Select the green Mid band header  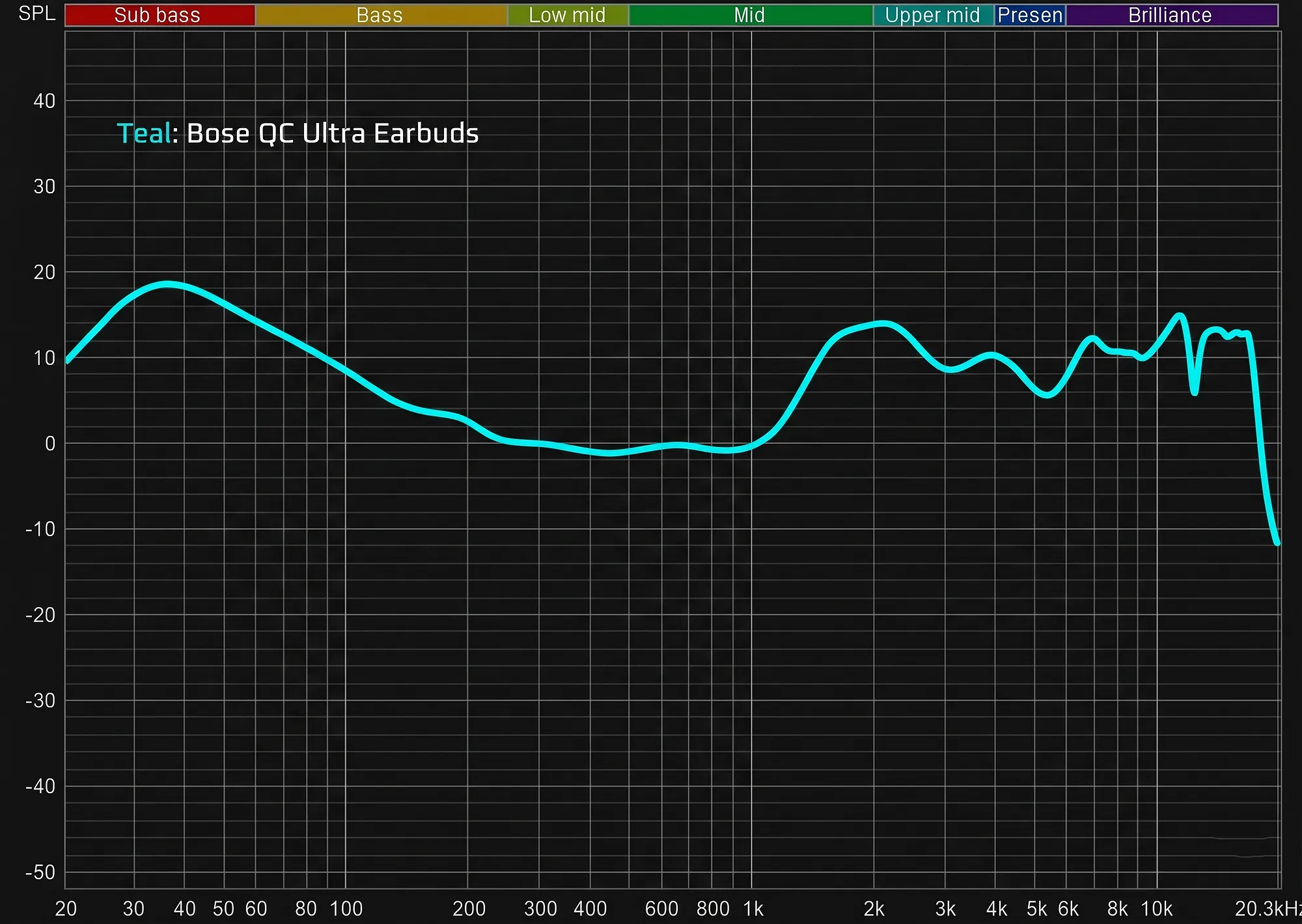(x=751, y=15)
